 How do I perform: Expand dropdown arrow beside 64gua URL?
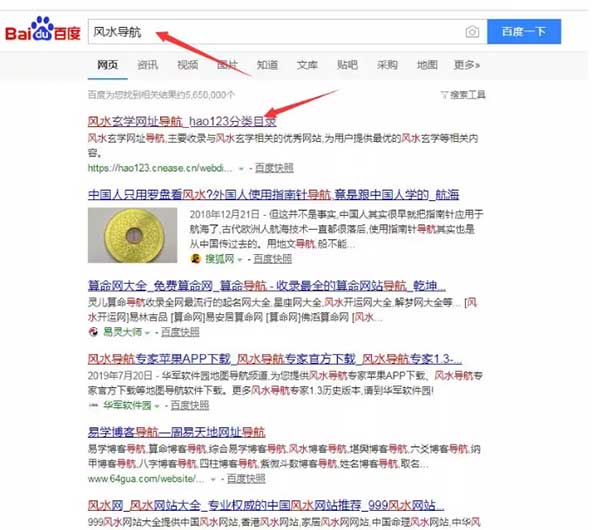pyautogui.click(x=213, y=479)
